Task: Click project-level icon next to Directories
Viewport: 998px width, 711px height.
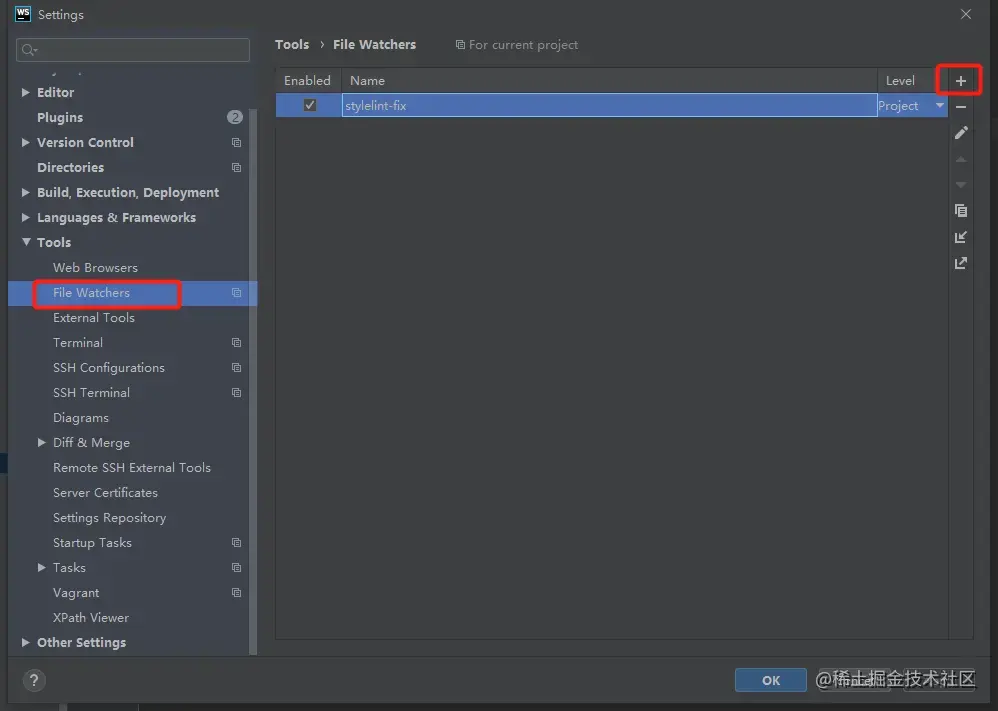Action: (236, 167)
